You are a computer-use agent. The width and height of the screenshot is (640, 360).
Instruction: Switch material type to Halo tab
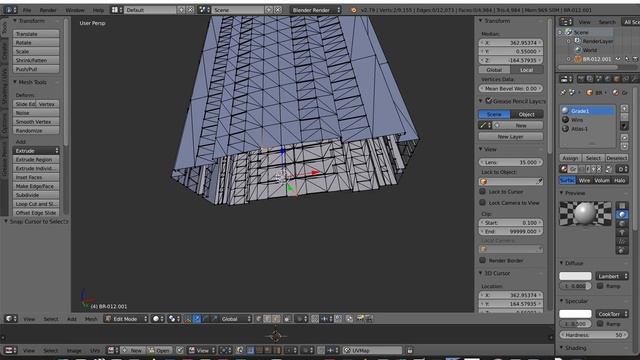tap(619, 180)
